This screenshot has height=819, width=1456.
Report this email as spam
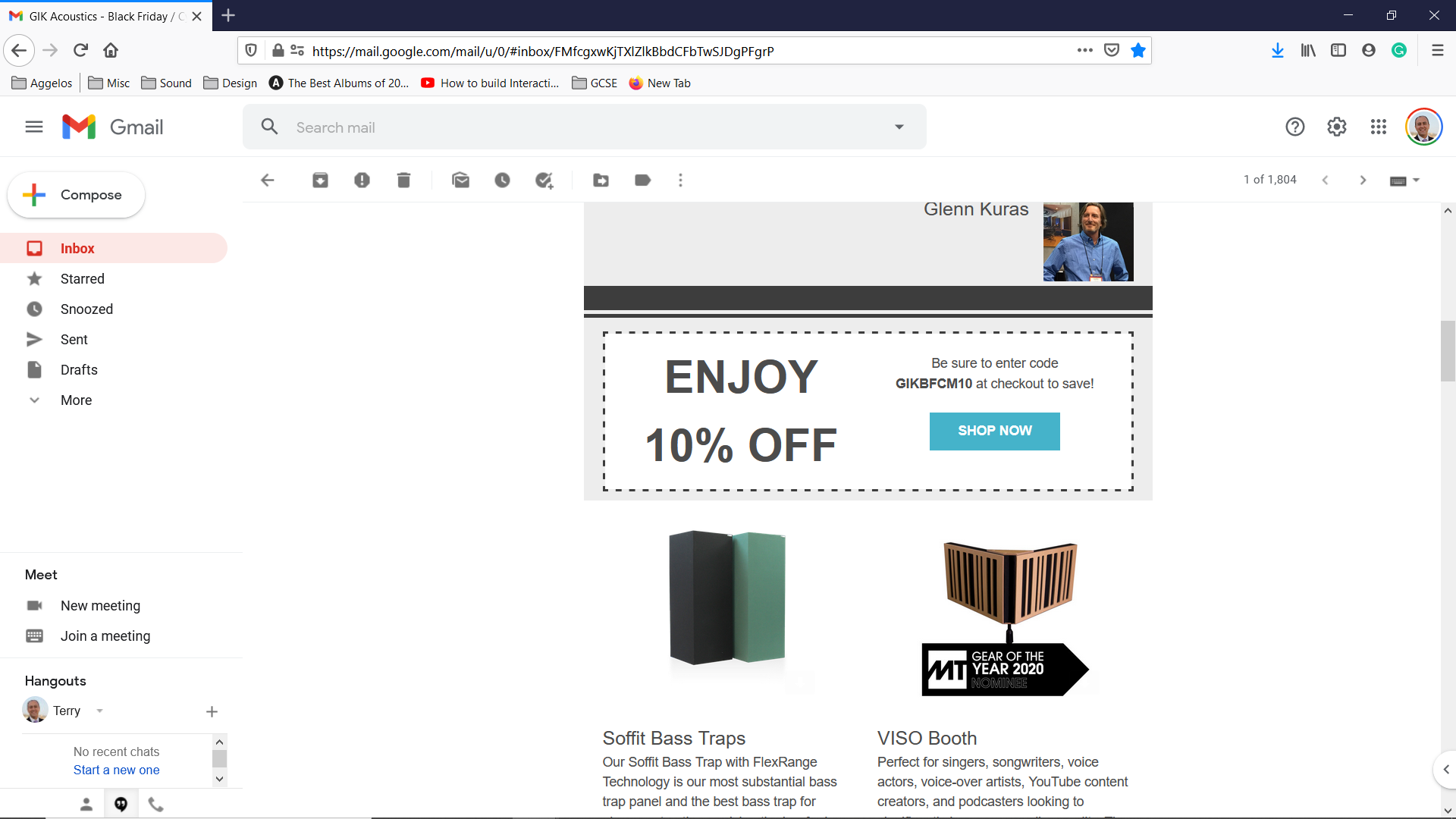pyautogui.click(x=362, y=180)
